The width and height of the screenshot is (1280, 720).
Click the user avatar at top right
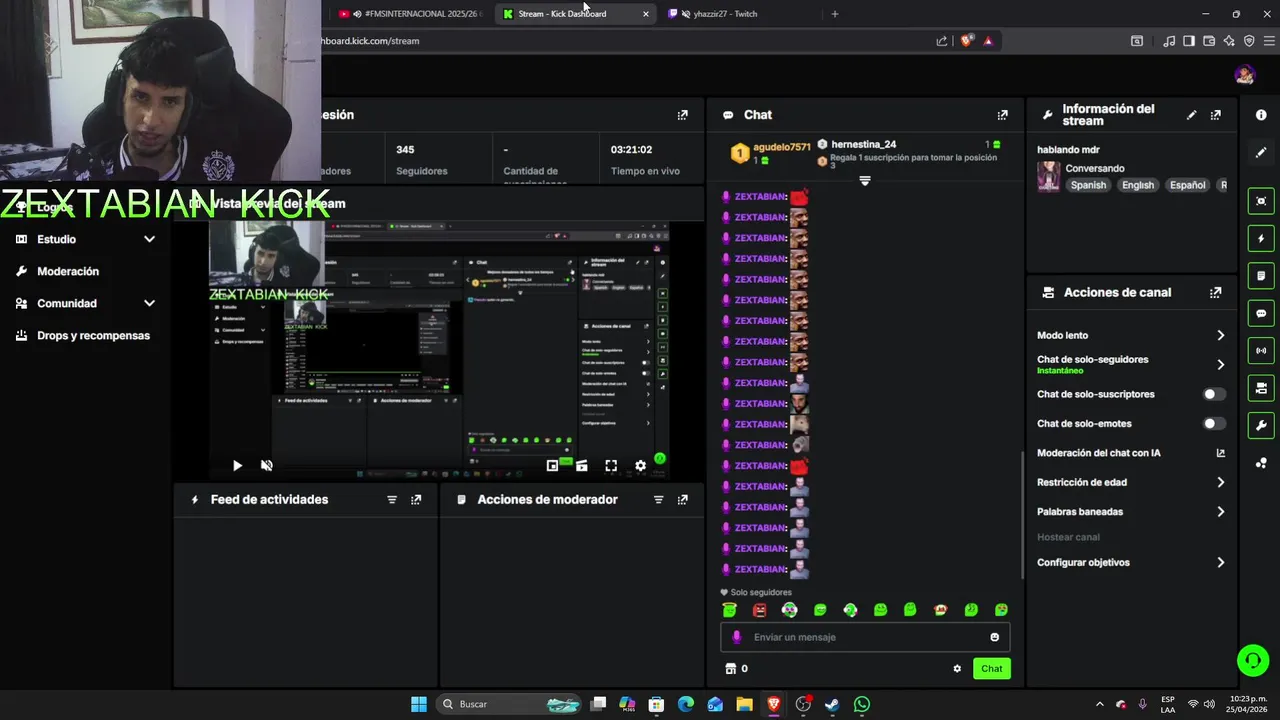click(1245, 75)
